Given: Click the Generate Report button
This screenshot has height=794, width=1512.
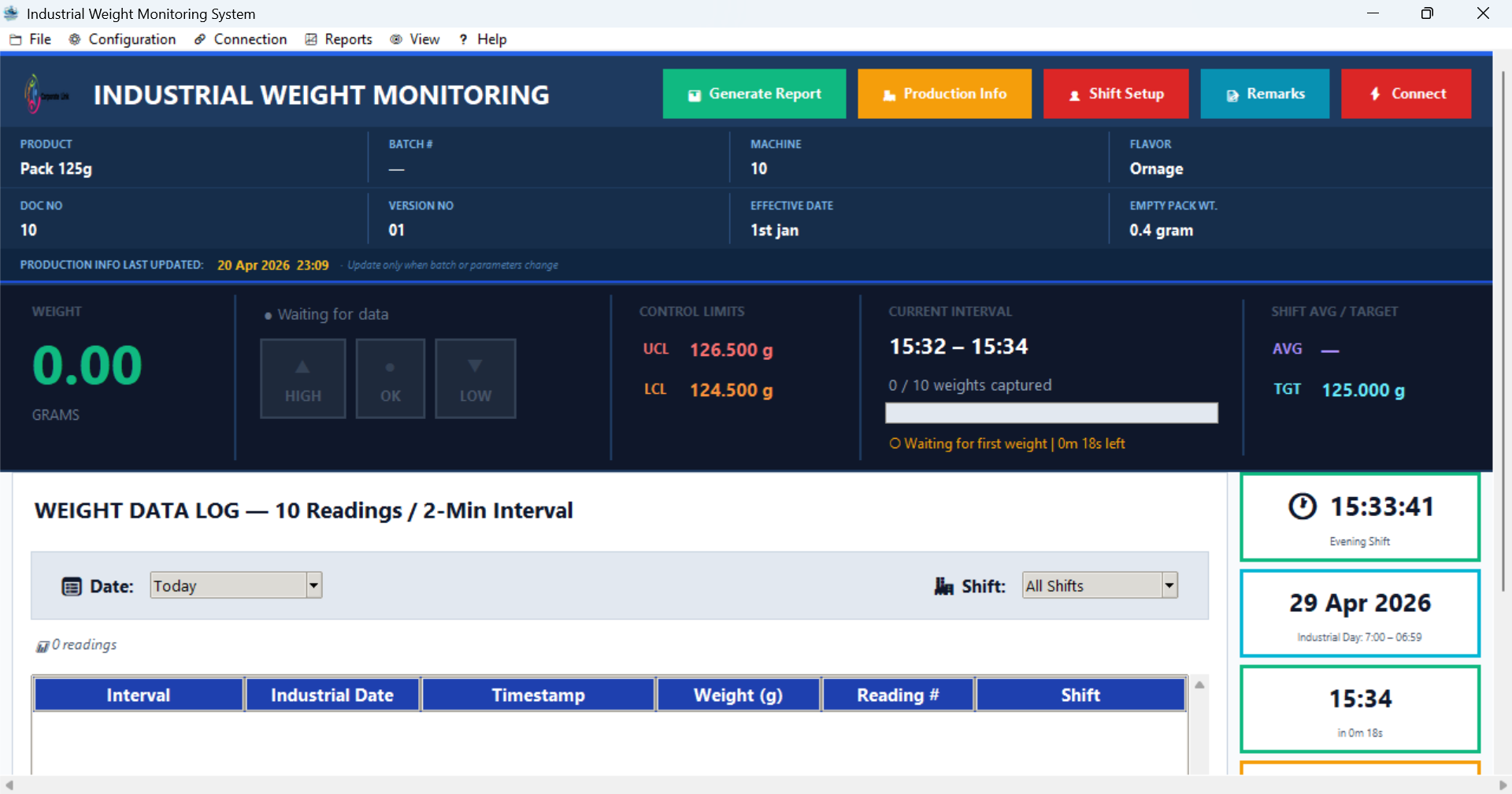Looking at the screenshot, I should (x=754, y=94).
